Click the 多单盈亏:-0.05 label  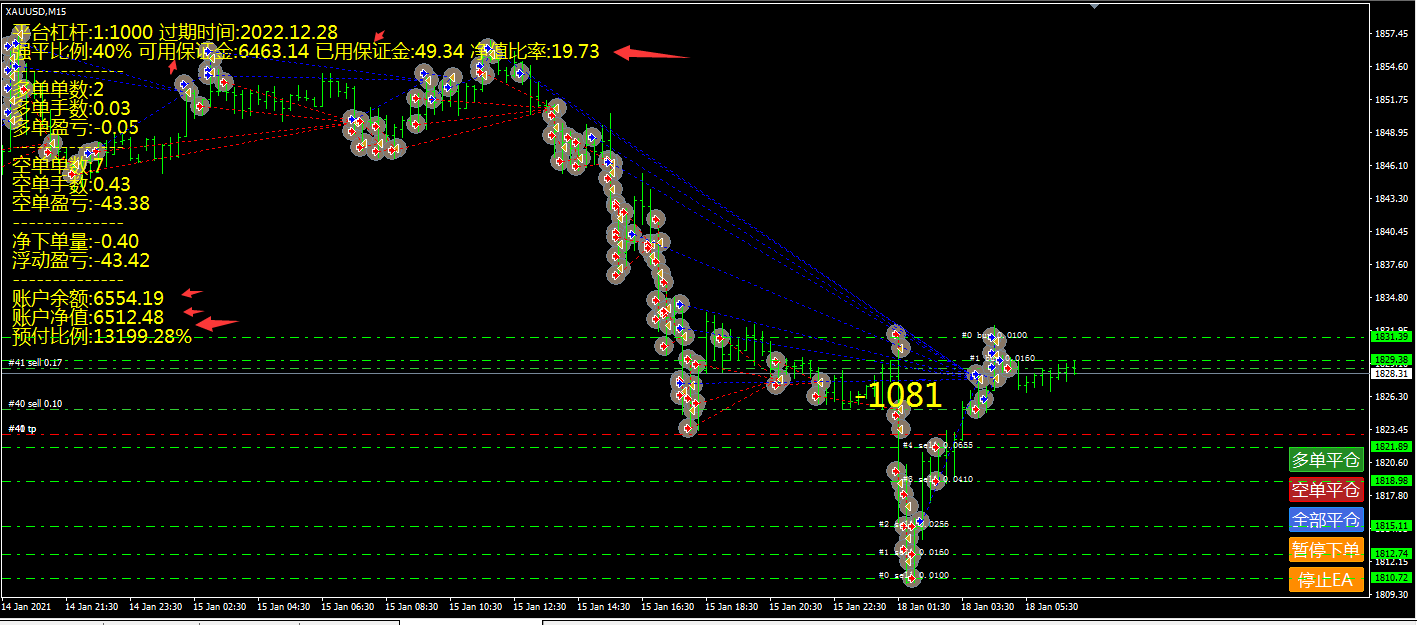coord(76,127)
